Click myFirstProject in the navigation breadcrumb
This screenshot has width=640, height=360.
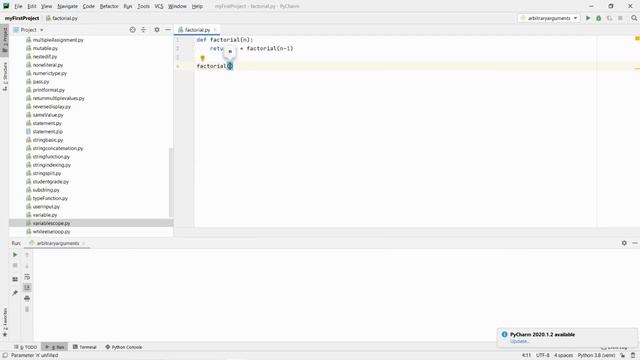(22, 18)
